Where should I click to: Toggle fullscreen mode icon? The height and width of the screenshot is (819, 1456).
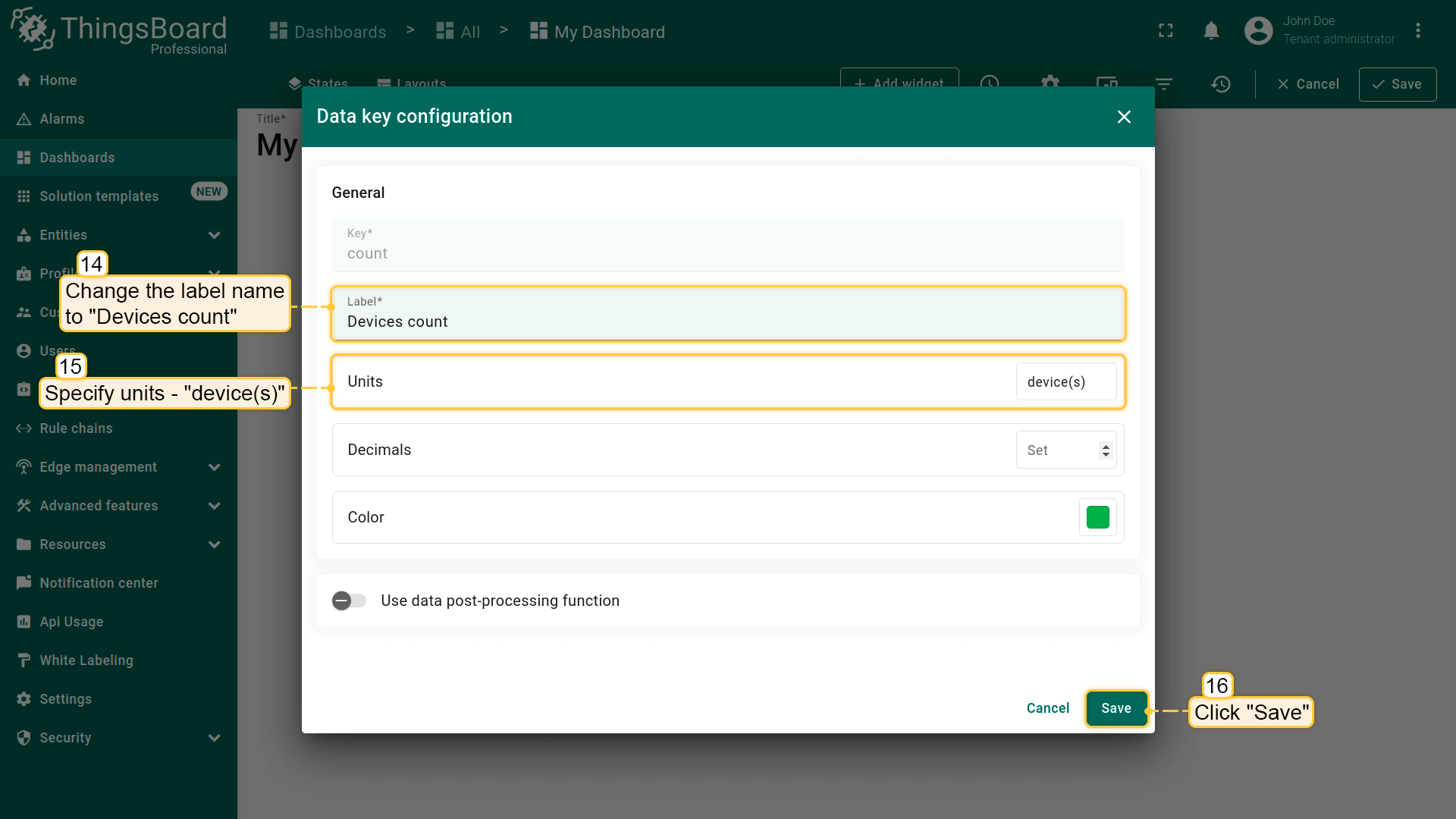click(x=1166, y=31)
